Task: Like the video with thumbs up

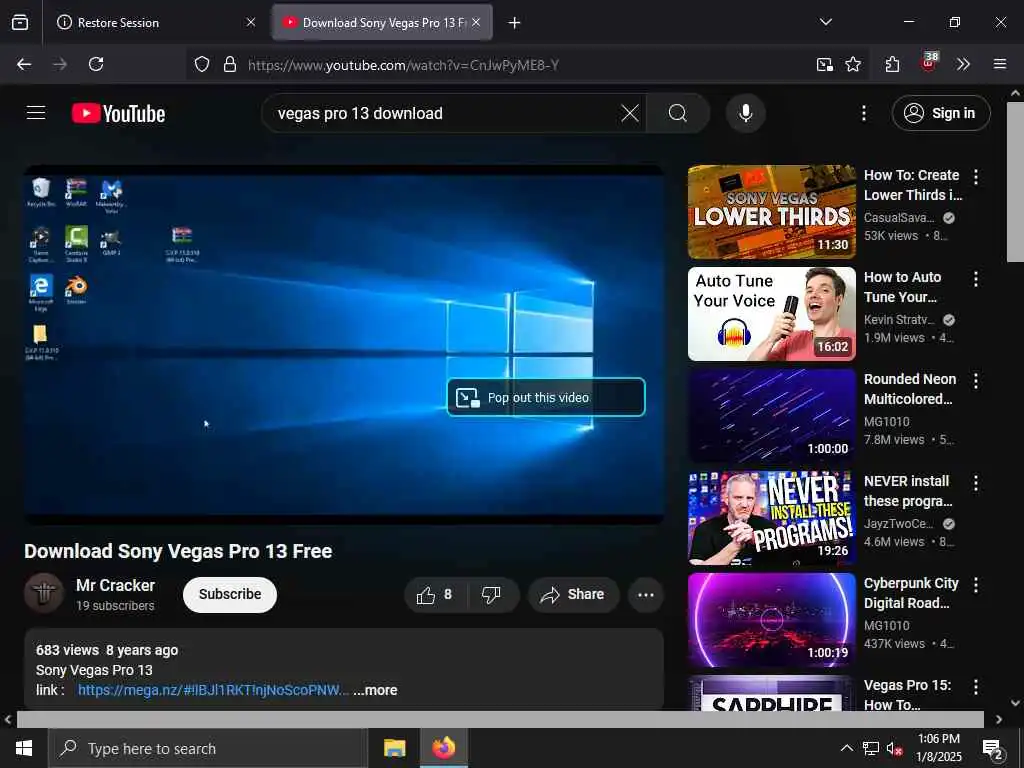Action: click(436, 594)
